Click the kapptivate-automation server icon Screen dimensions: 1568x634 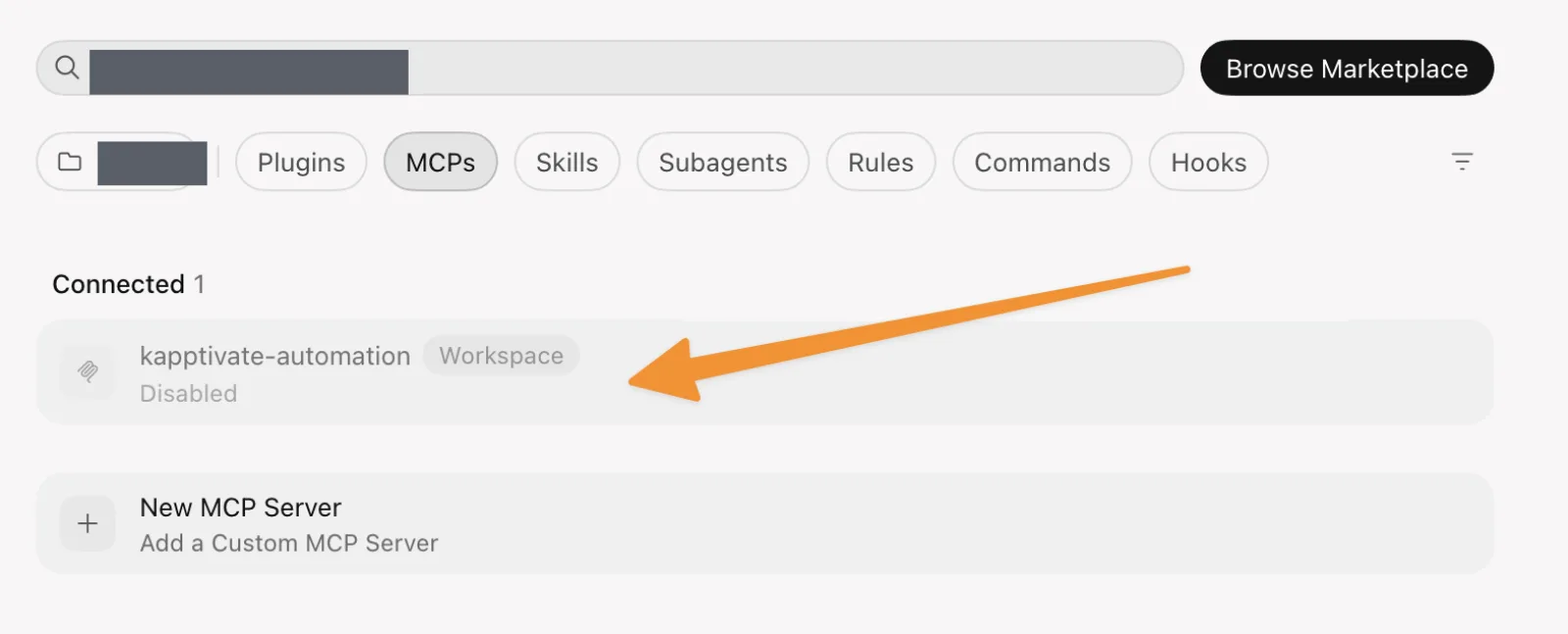87,372
